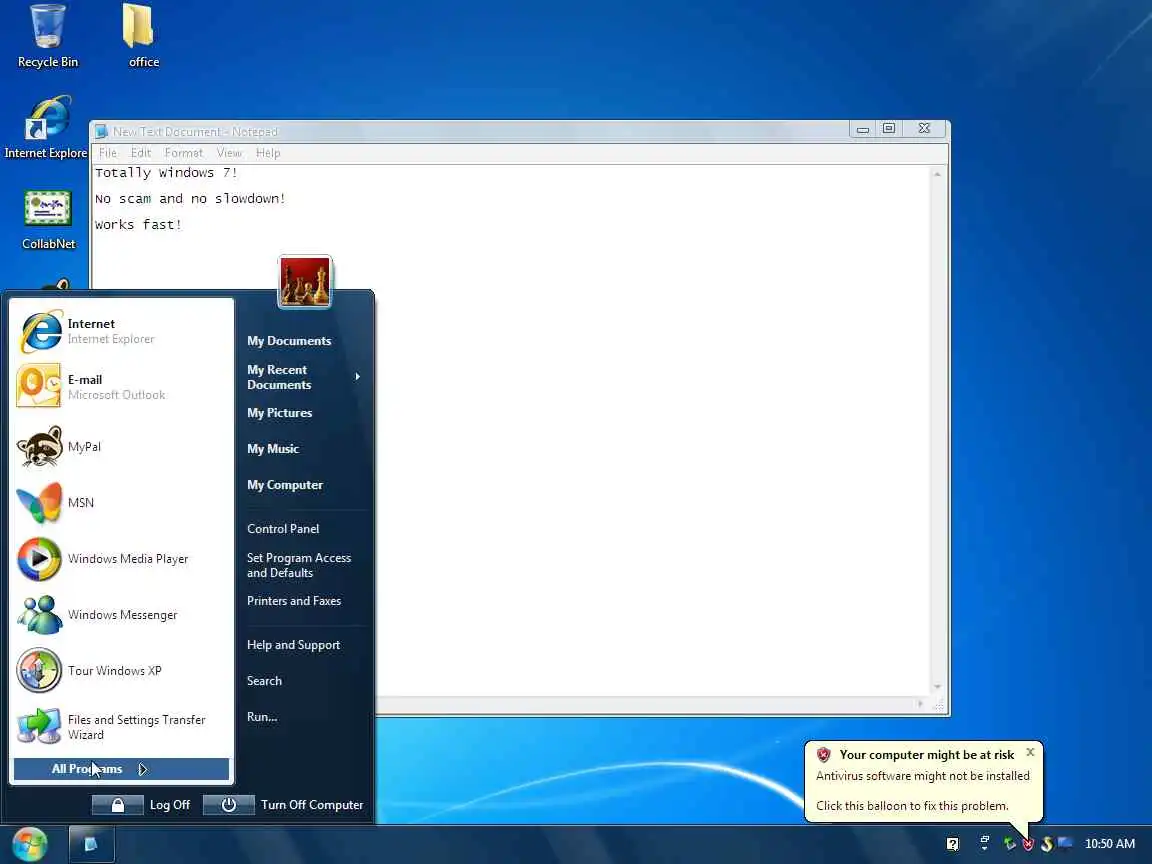Launch Tour Windows XP

tap(121, 670)
